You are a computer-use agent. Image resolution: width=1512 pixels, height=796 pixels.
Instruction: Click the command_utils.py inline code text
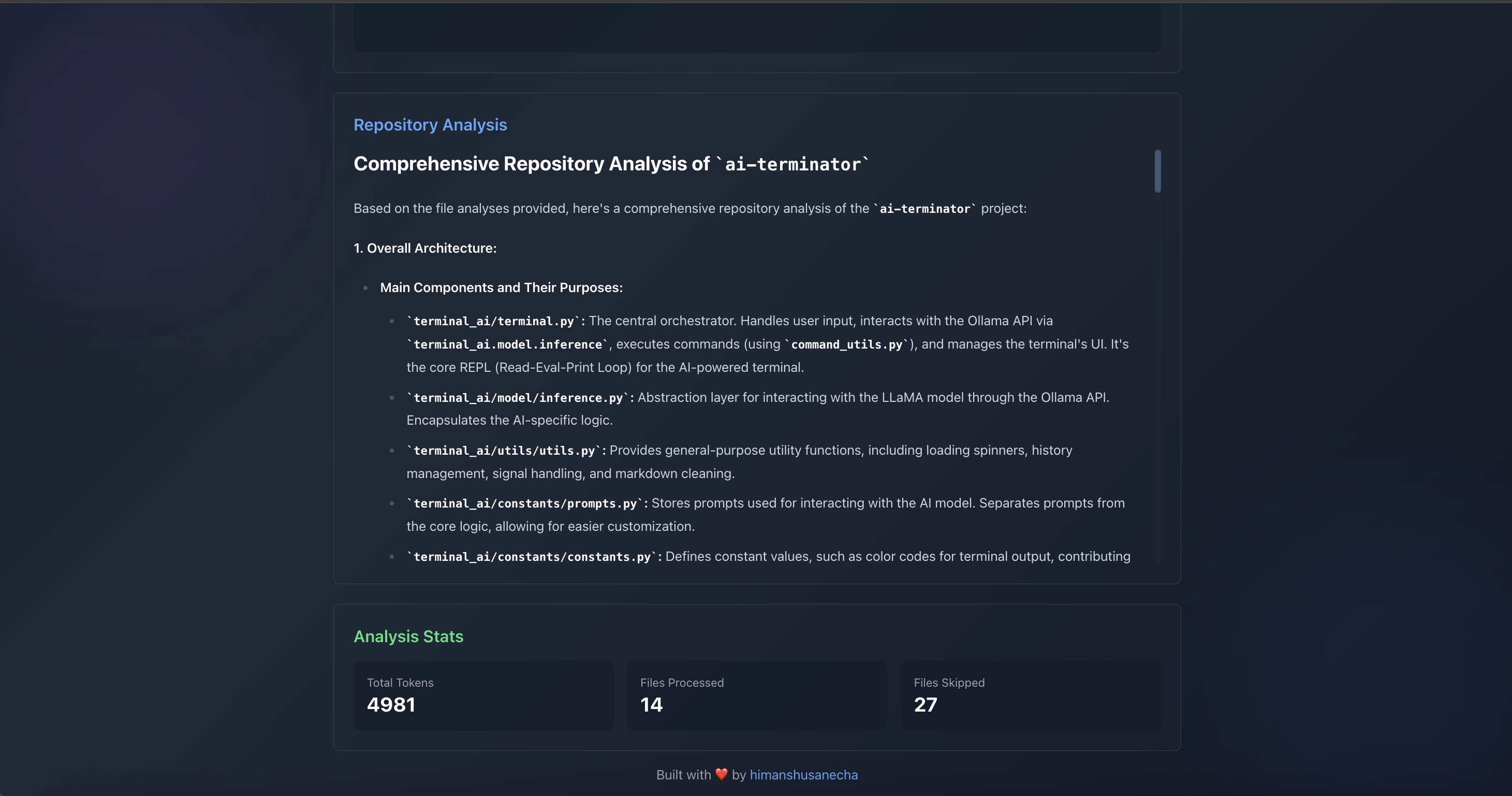point(846,344)
